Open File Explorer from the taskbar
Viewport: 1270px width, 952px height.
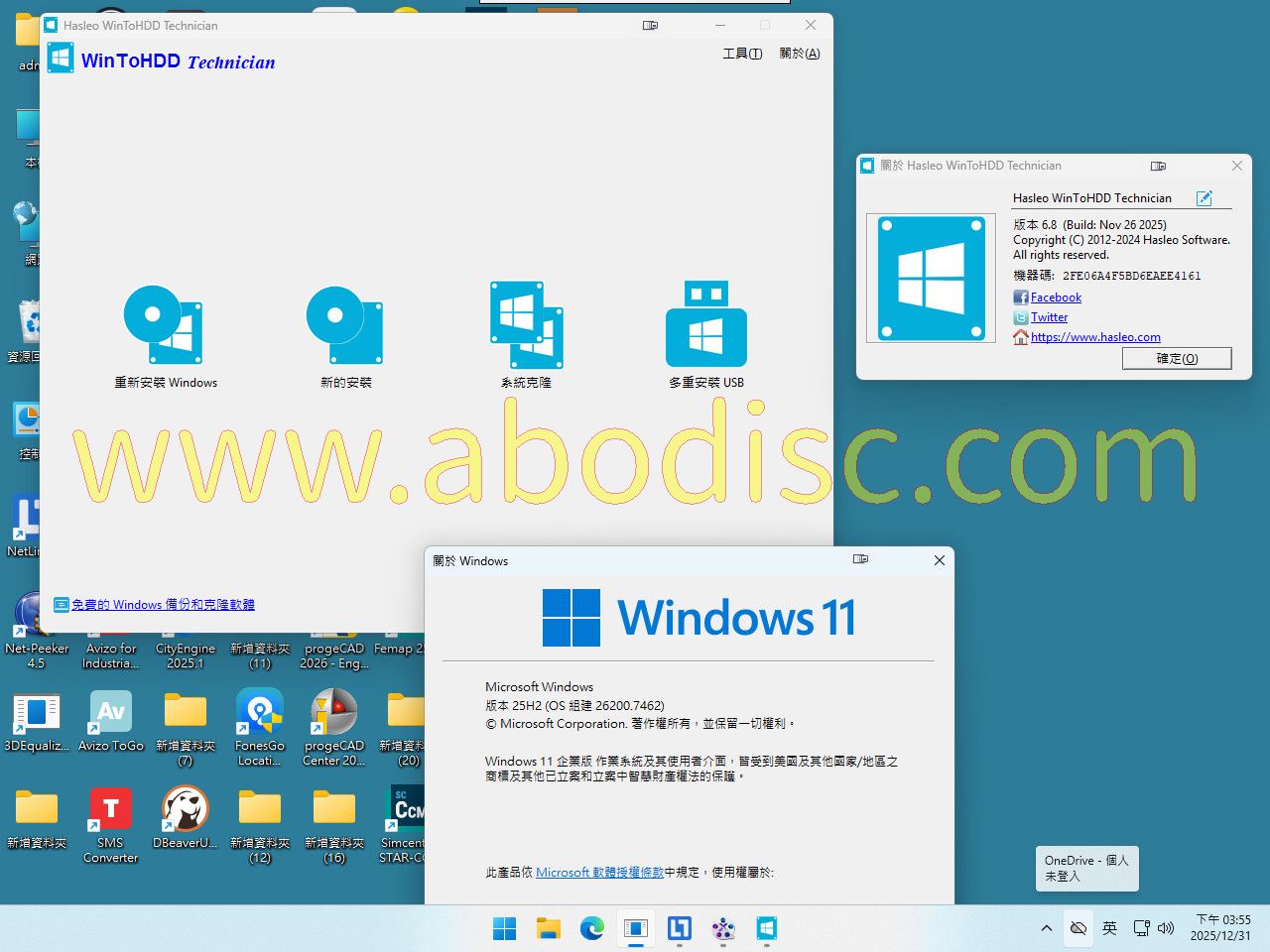[x=549, y=929]
